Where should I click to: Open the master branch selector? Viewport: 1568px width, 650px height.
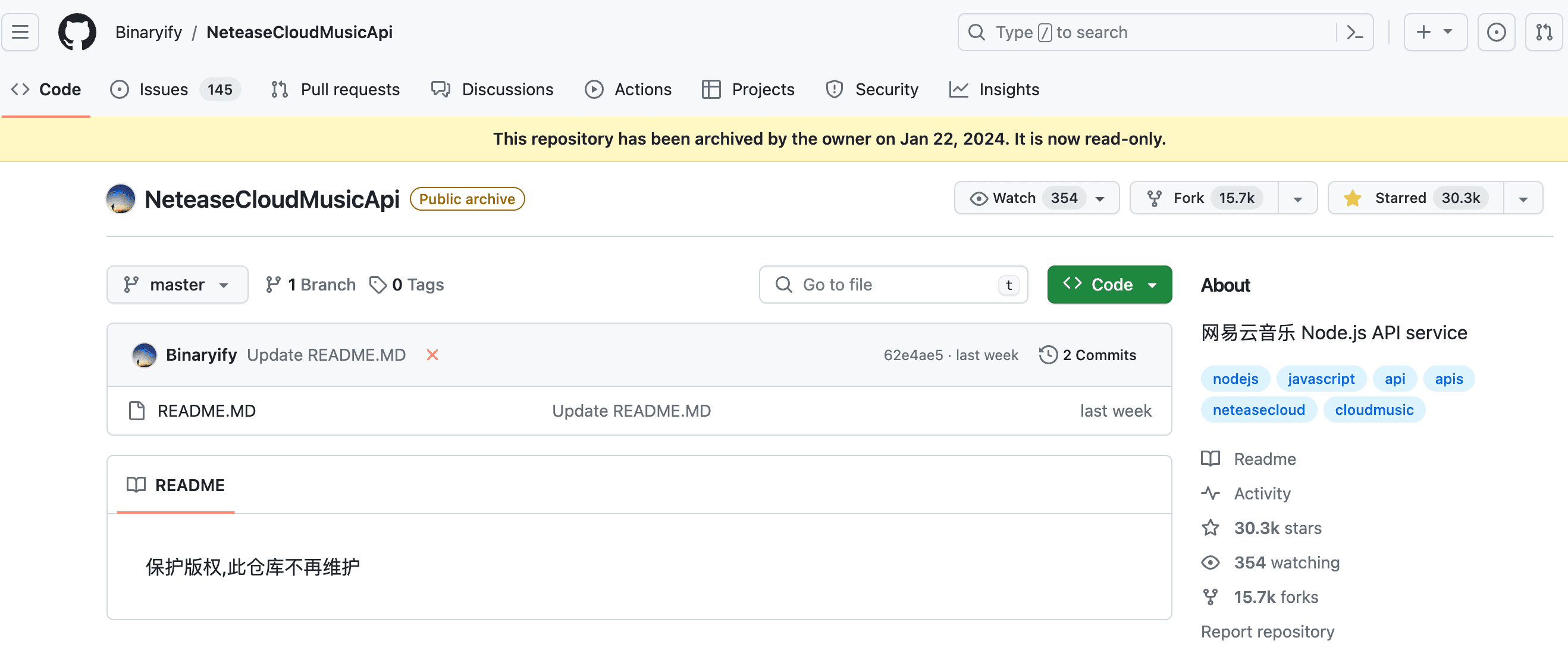[x=177, y=285]
